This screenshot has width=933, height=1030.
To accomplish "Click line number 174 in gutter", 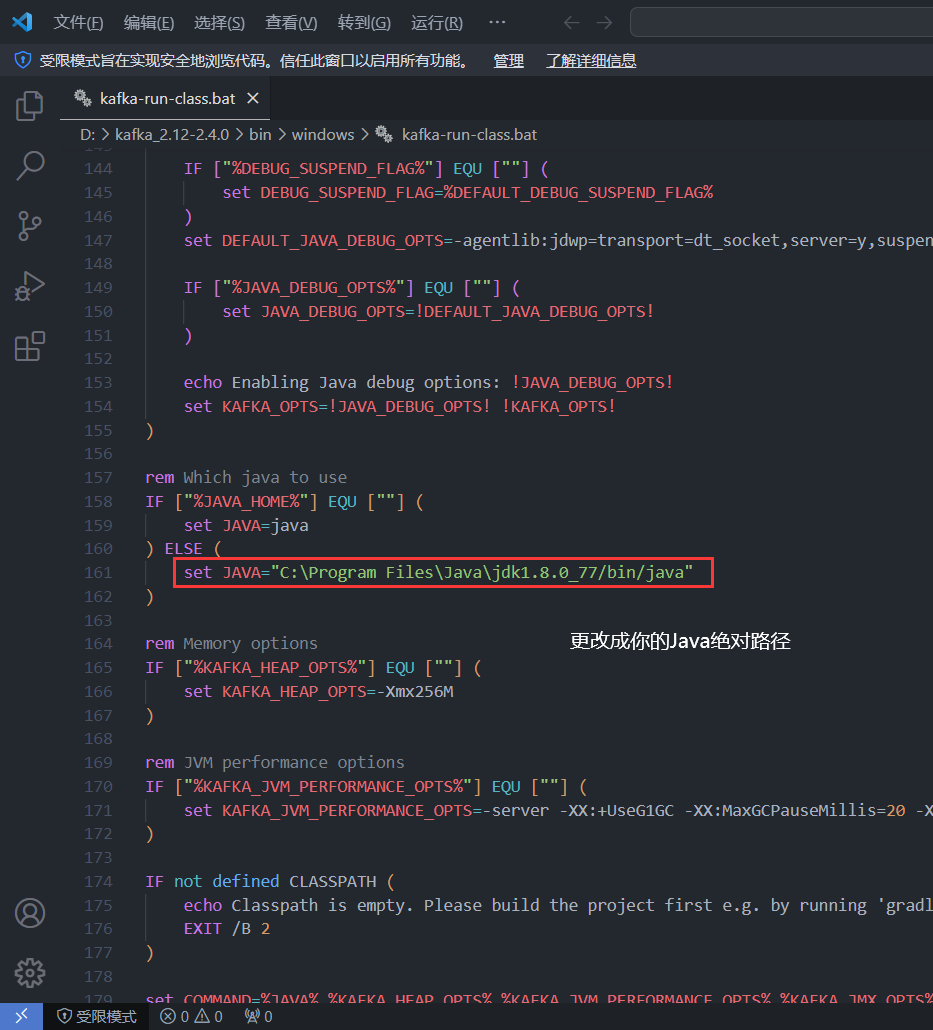I will tap(99, 882).
